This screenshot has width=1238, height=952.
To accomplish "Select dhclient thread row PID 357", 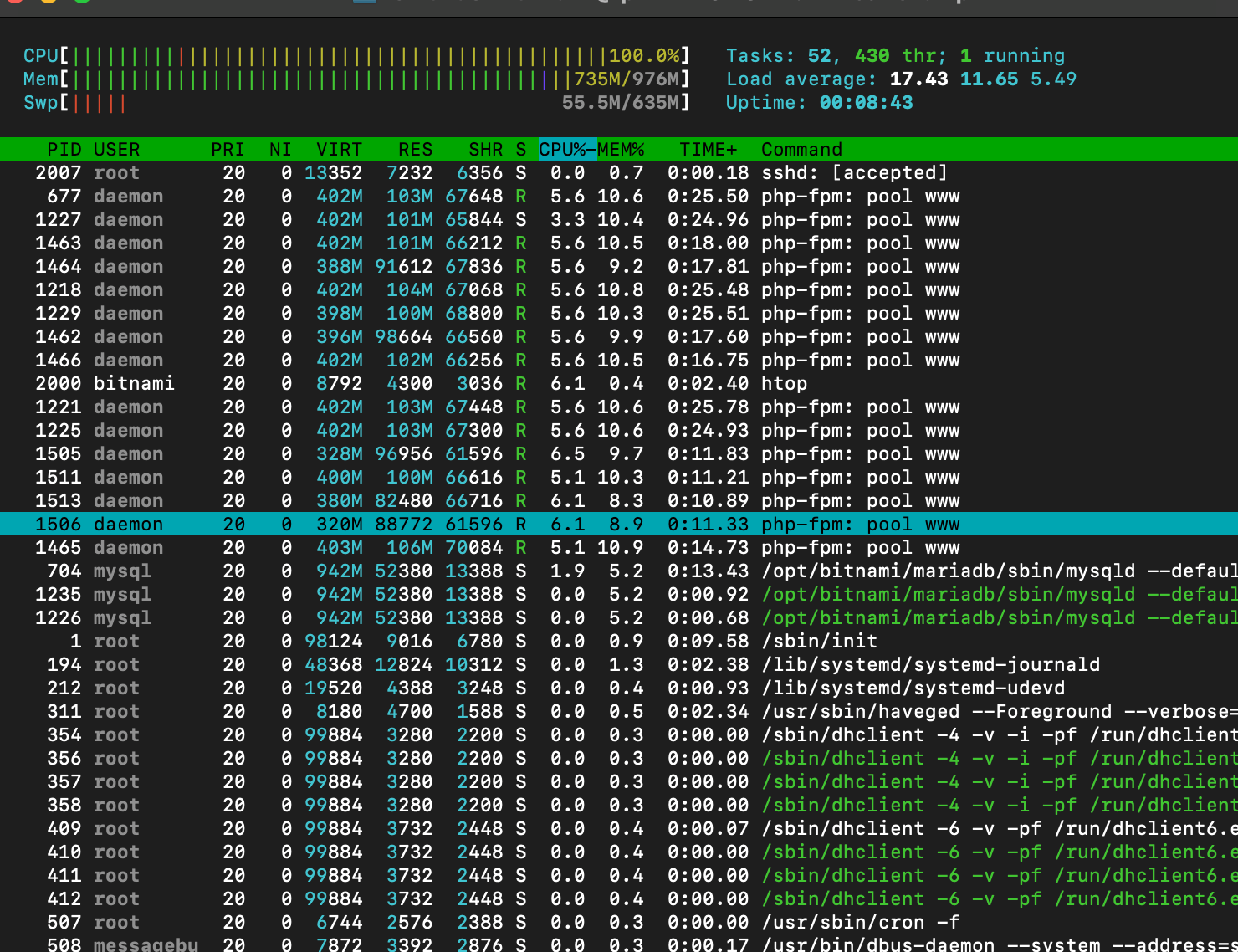I will tap(619, 781).
